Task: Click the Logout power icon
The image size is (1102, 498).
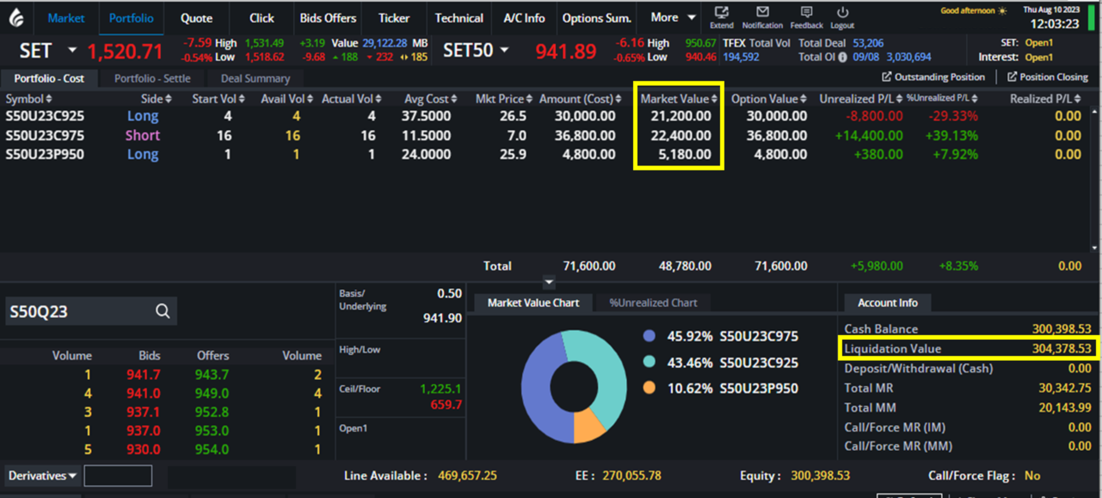Action: (x=842, y=12)
